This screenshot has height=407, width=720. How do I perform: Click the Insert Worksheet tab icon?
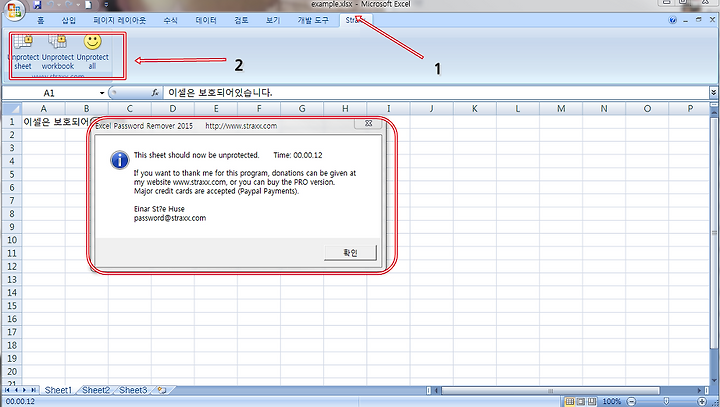[x=162, y=390]
